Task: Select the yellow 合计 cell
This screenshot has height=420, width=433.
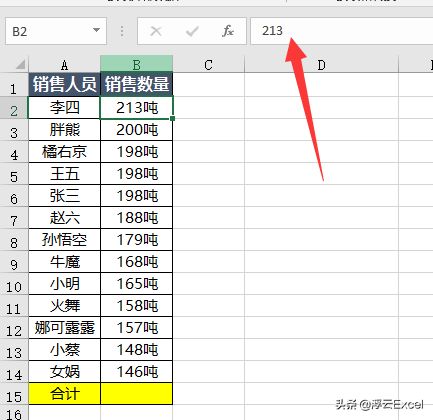Action: (x=64, y=394)
